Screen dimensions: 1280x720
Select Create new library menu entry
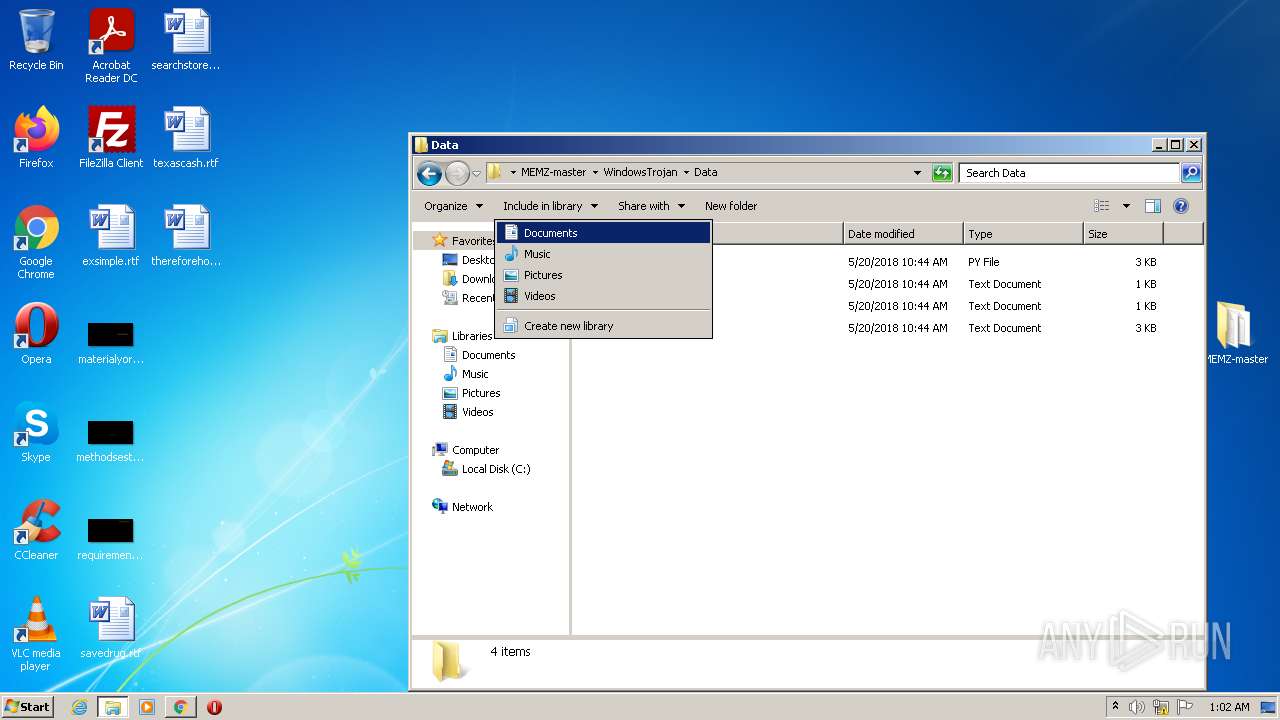coord(603,326)
